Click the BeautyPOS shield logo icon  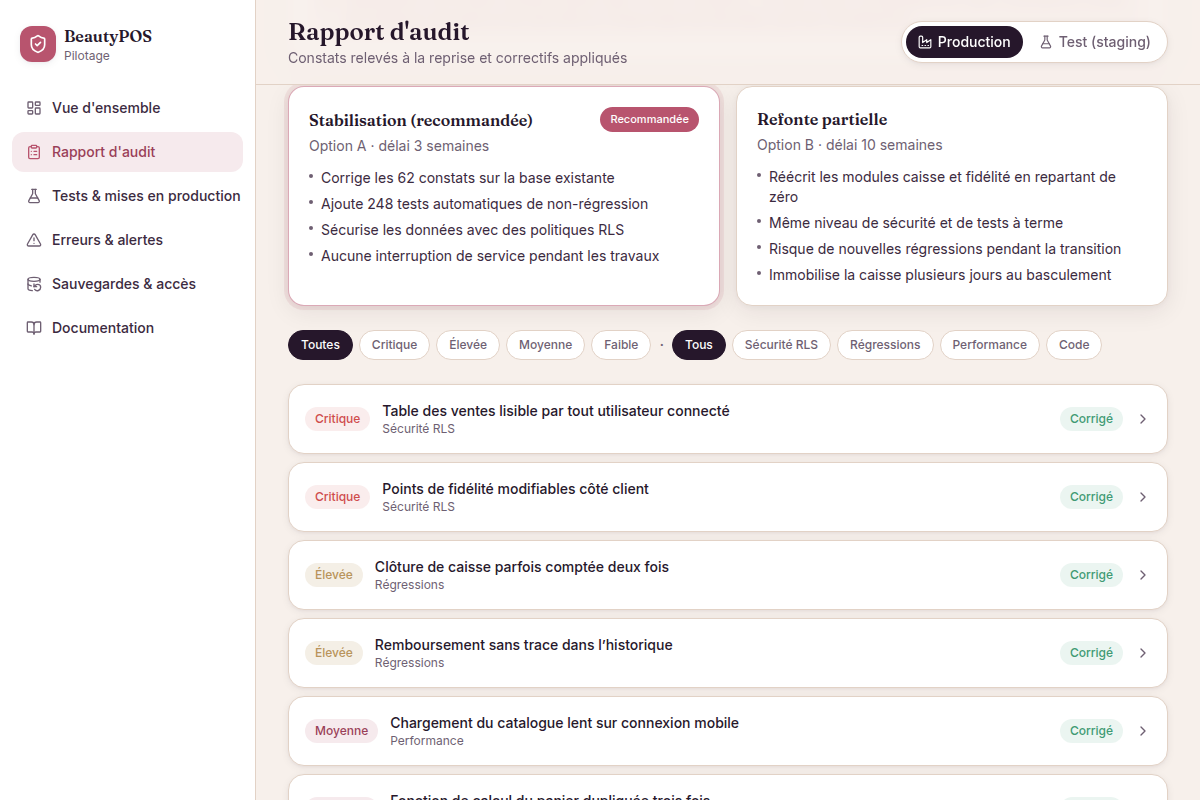tap(38, 44)
